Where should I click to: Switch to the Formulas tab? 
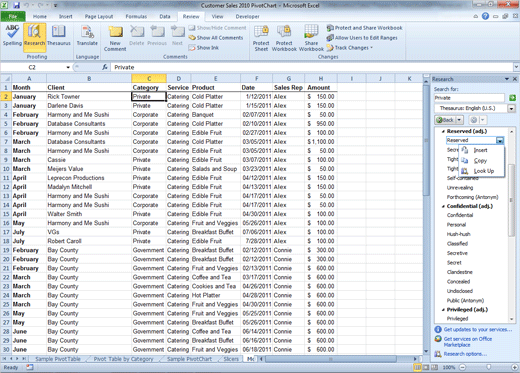136,16
